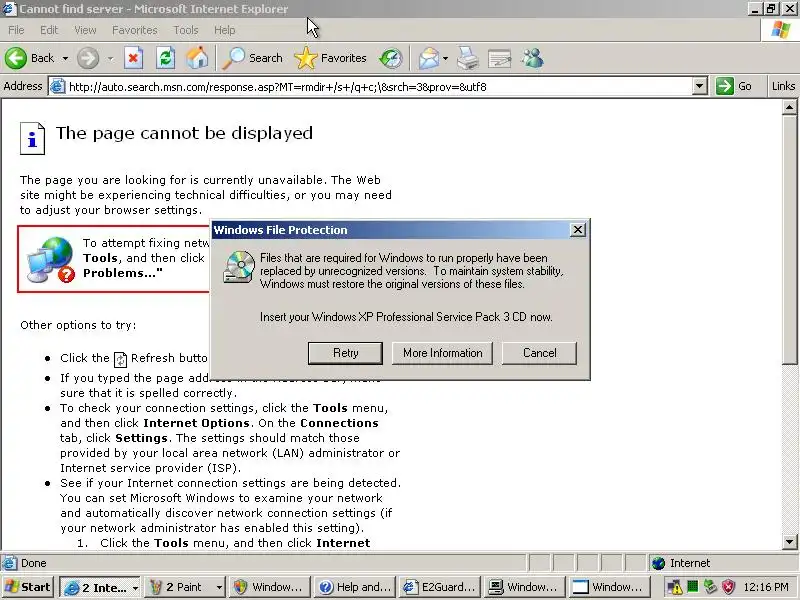Switch to 'Help and...' taskbar button
Viewport: 800px width, 600px height.
[354, 587]
